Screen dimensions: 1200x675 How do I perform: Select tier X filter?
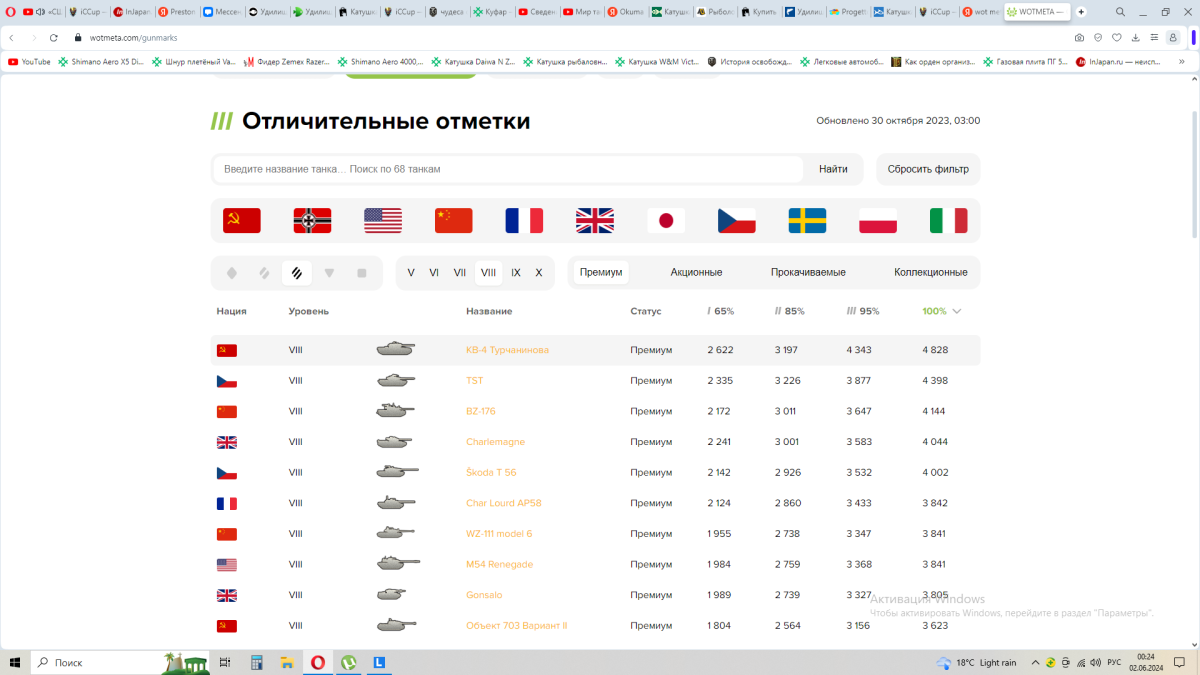[x=539, y=272]
